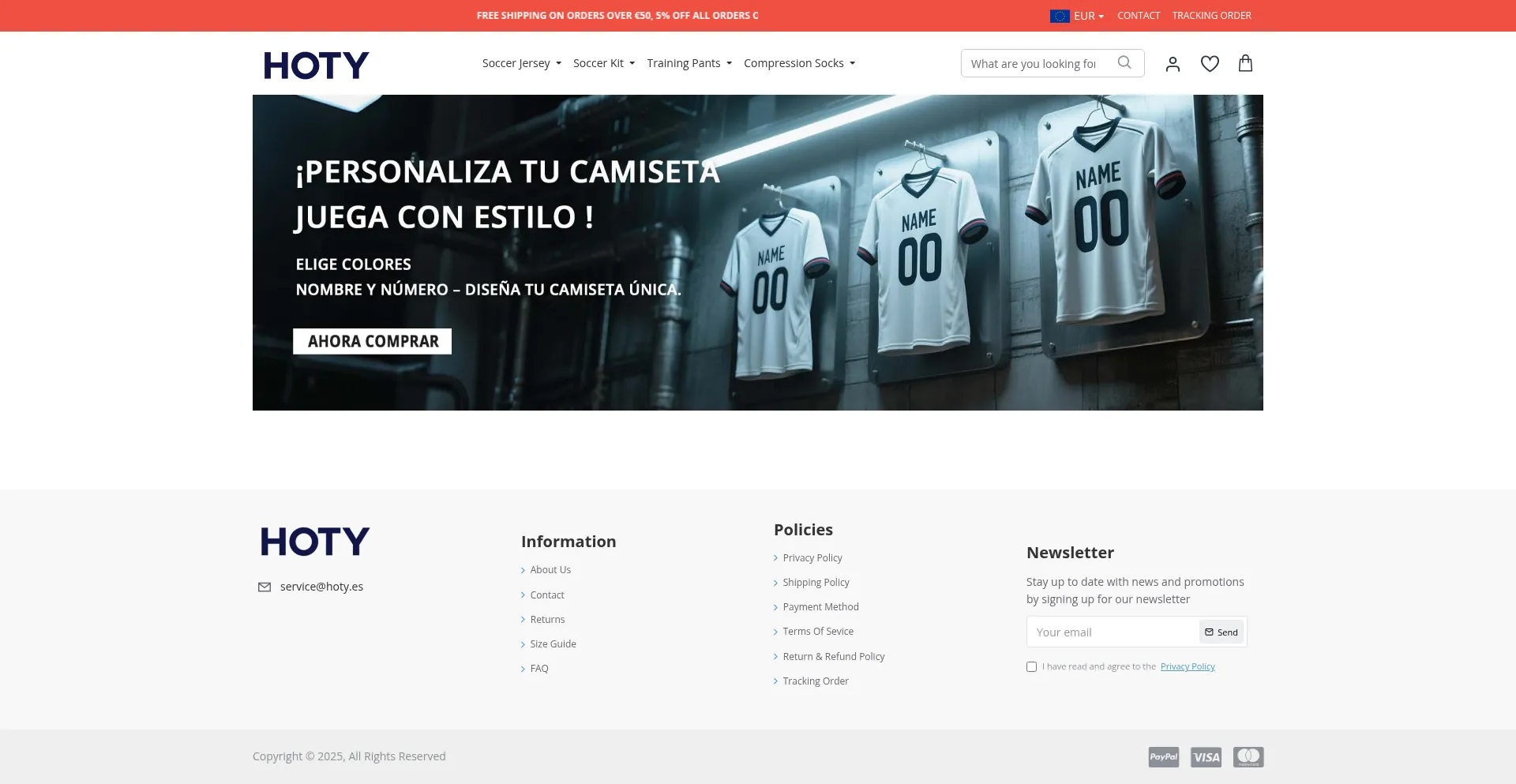The image size is (1516, 784).
Task: Click the HOTY logo in the header
Action: 316,65
